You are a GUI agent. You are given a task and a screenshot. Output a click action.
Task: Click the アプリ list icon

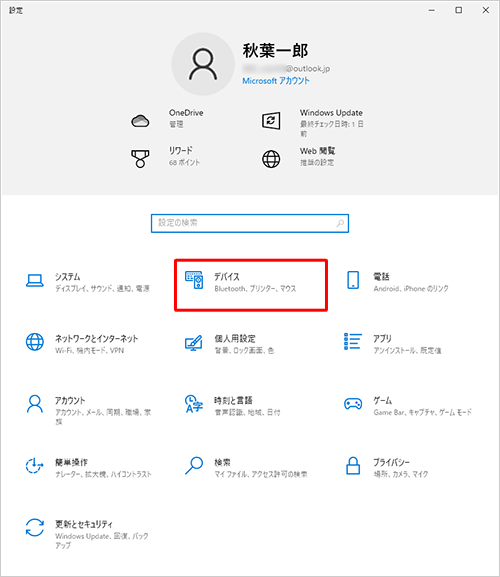click(353, 341)
